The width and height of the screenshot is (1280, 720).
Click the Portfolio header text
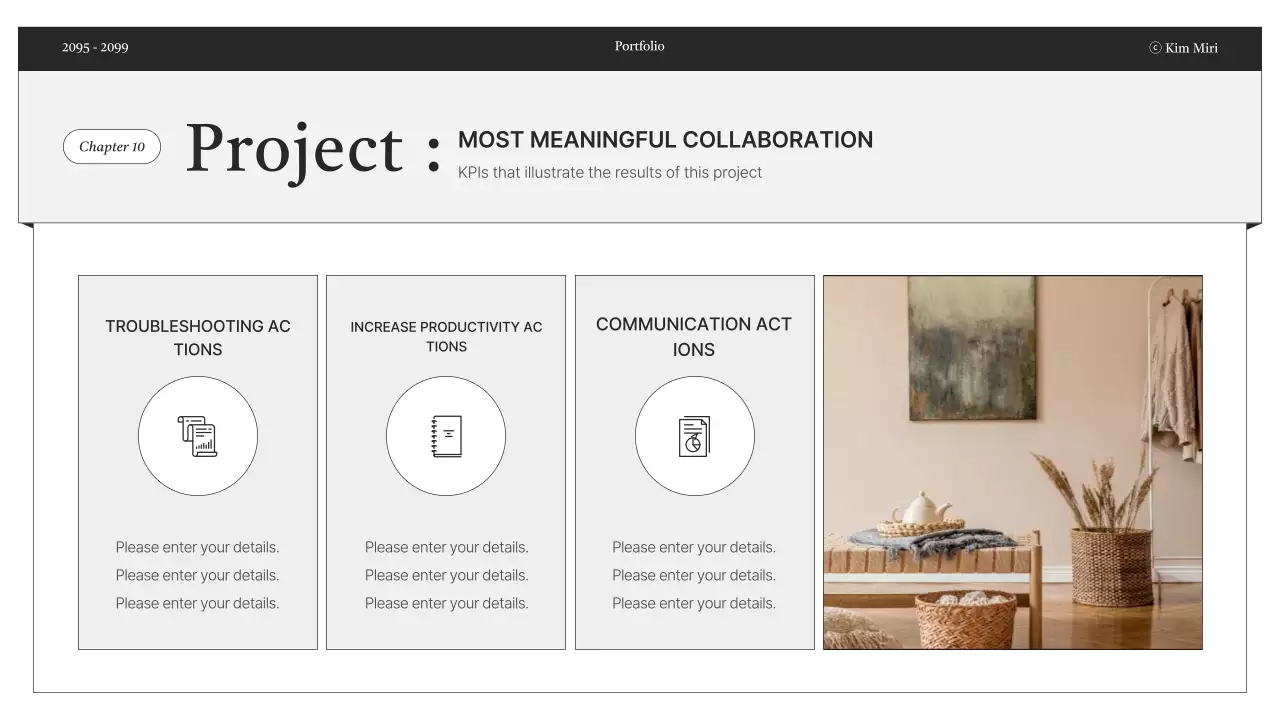coord(639,46)
